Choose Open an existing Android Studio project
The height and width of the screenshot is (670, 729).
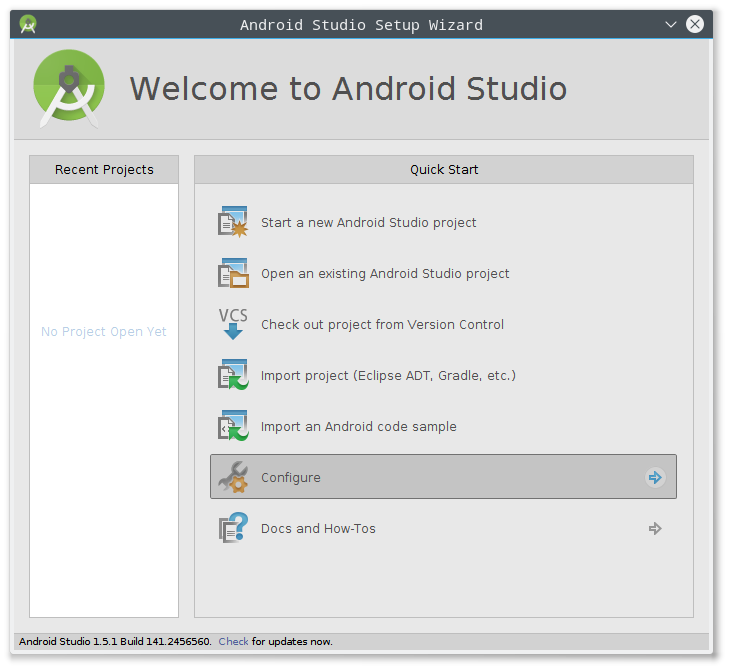[385, 273]
